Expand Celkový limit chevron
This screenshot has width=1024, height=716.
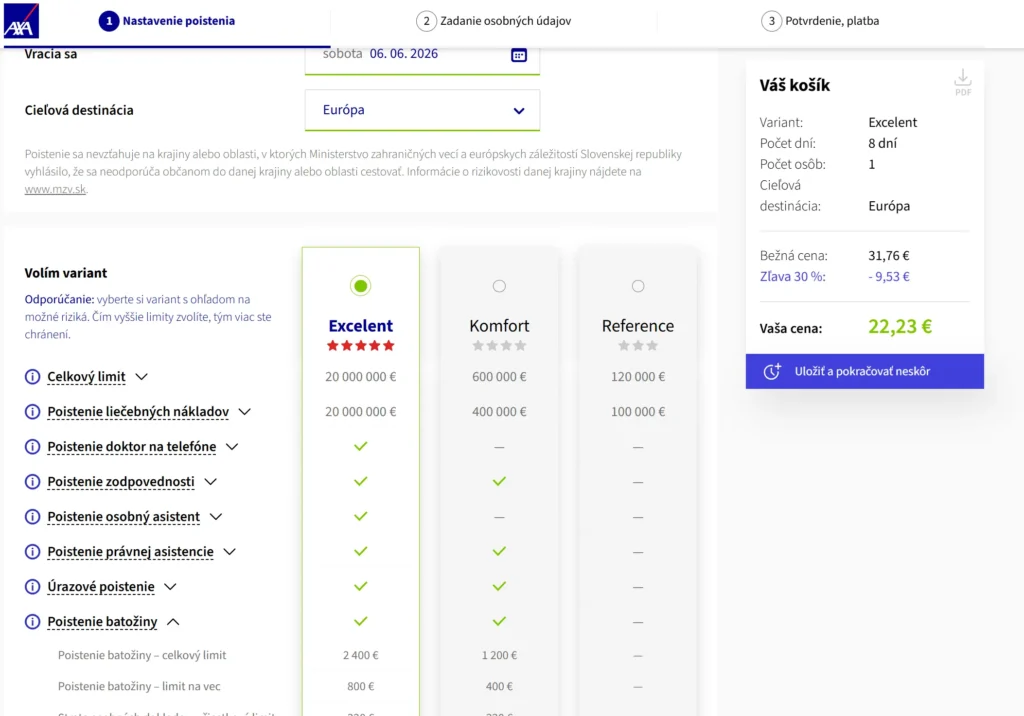141,377
